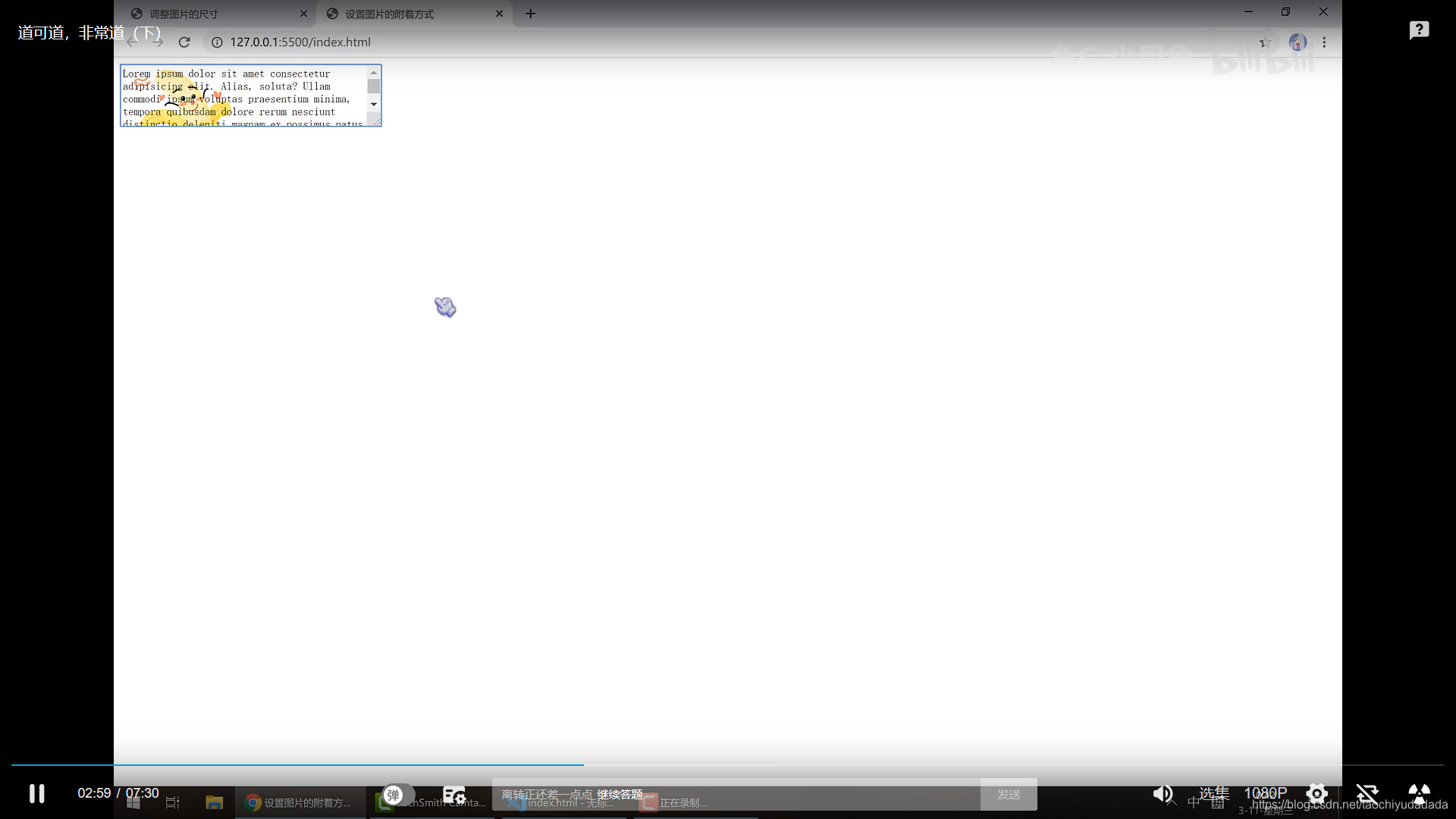Open the Chrome three-dot menu
The image size is (1456, 819).
pyautogui.click(x=1324, y=42)
